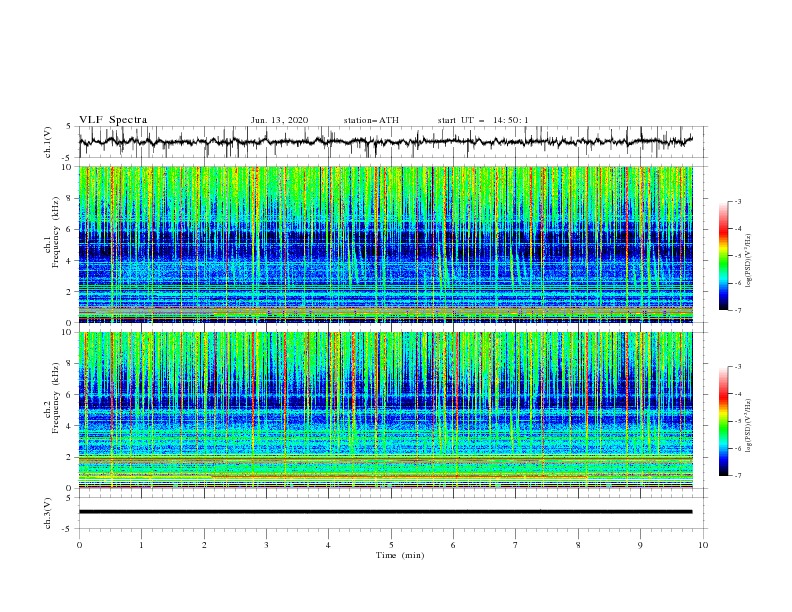Click the 'station=ATH' label

[x=371, y=120]
